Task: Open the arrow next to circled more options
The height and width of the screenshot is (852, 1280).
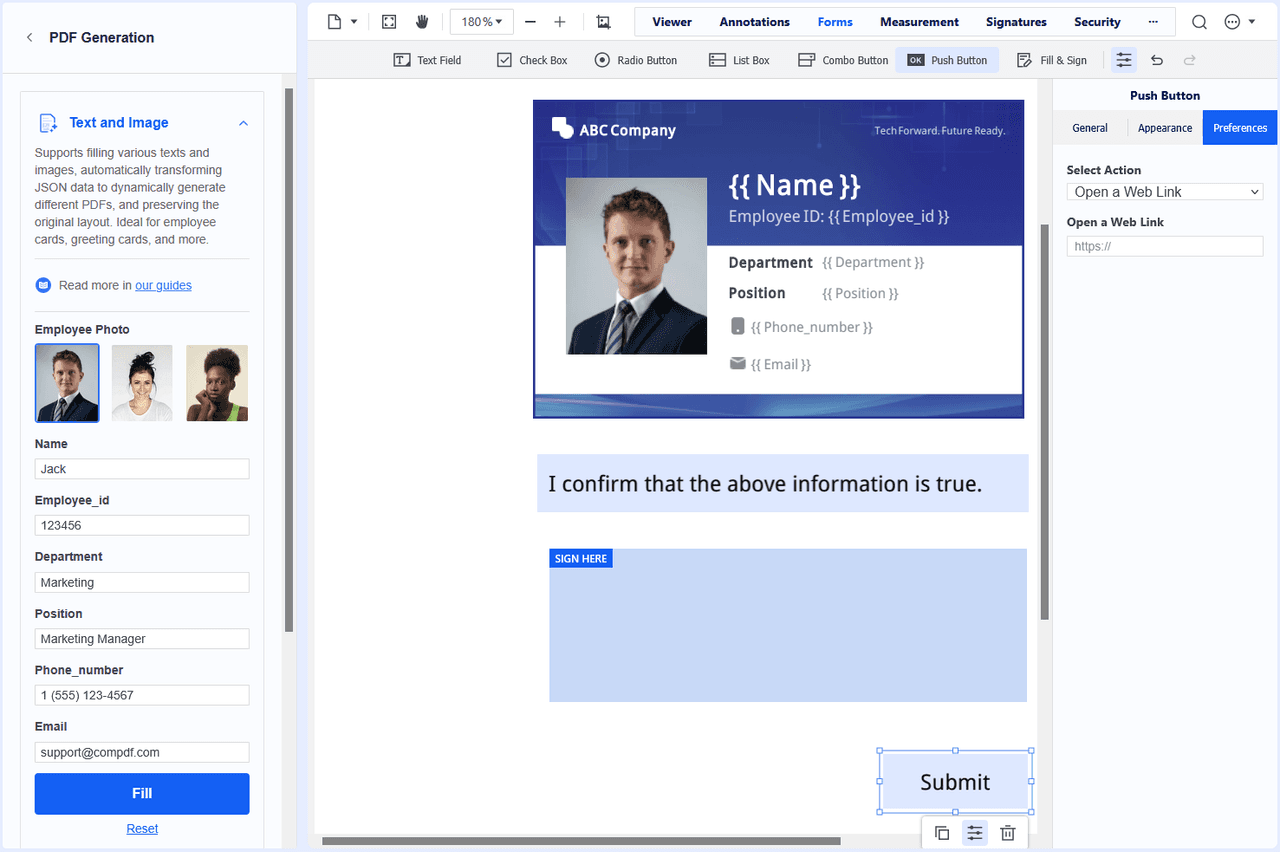Action: (1252, 22)
